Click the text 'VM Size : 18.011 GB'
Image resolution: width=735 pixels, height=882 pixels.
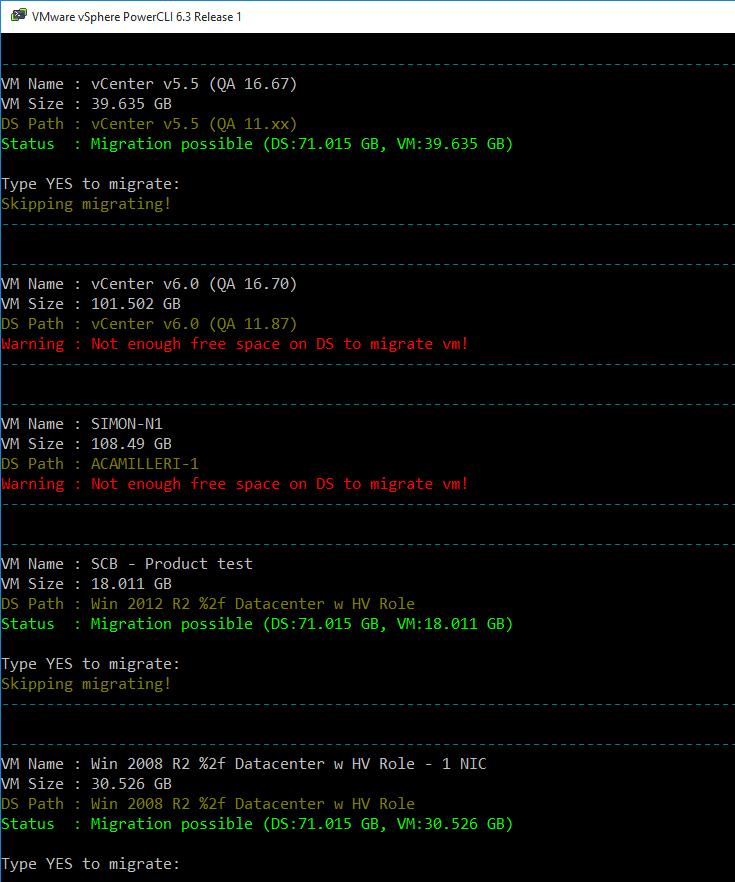point(87,584)
